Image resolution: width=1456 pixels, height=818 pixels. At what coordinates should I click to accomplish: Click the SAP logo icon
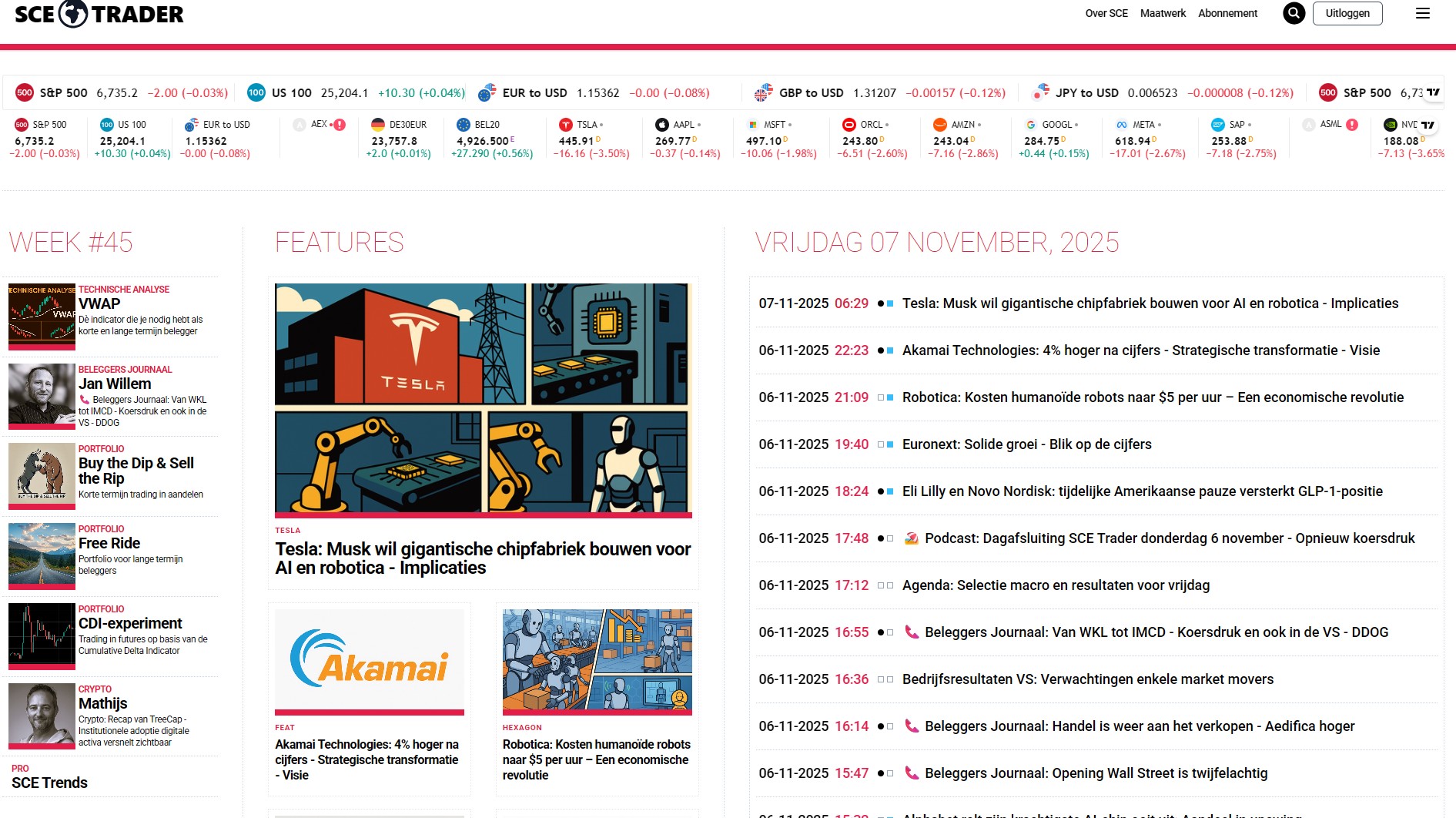pos(1218,125)
